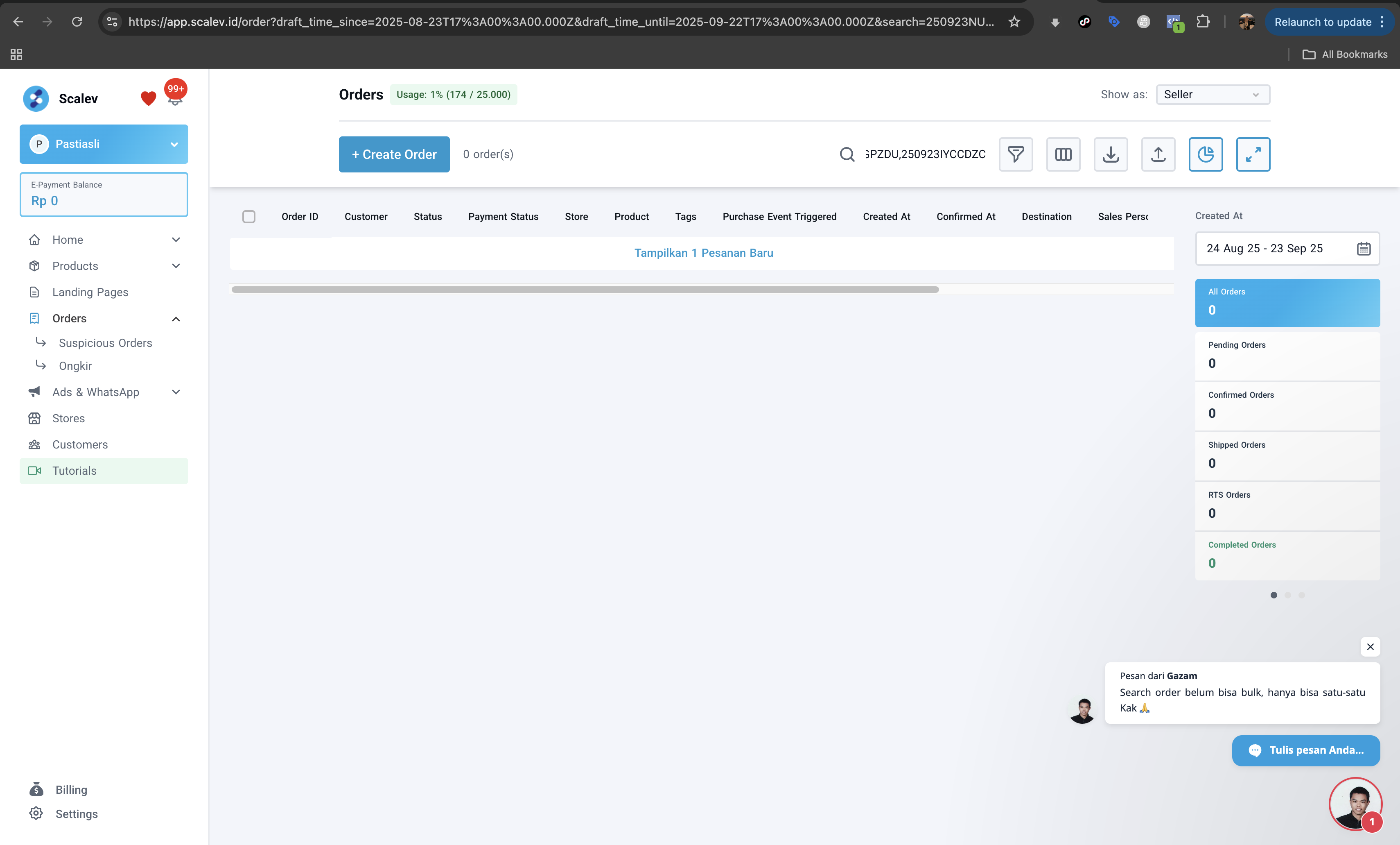
Task: Click the Usage 1% badge
Action: point(454,94)
